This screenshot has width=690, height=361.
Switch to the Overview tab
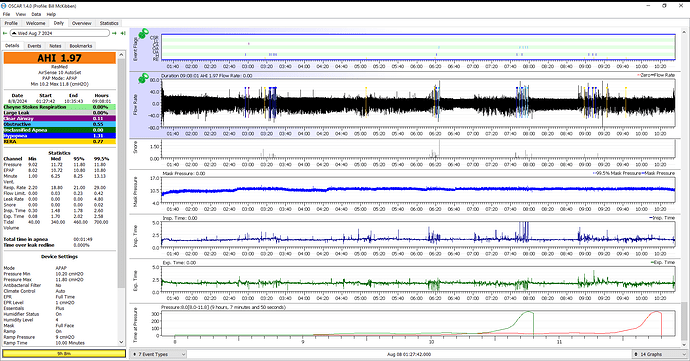tap(81, 23)
